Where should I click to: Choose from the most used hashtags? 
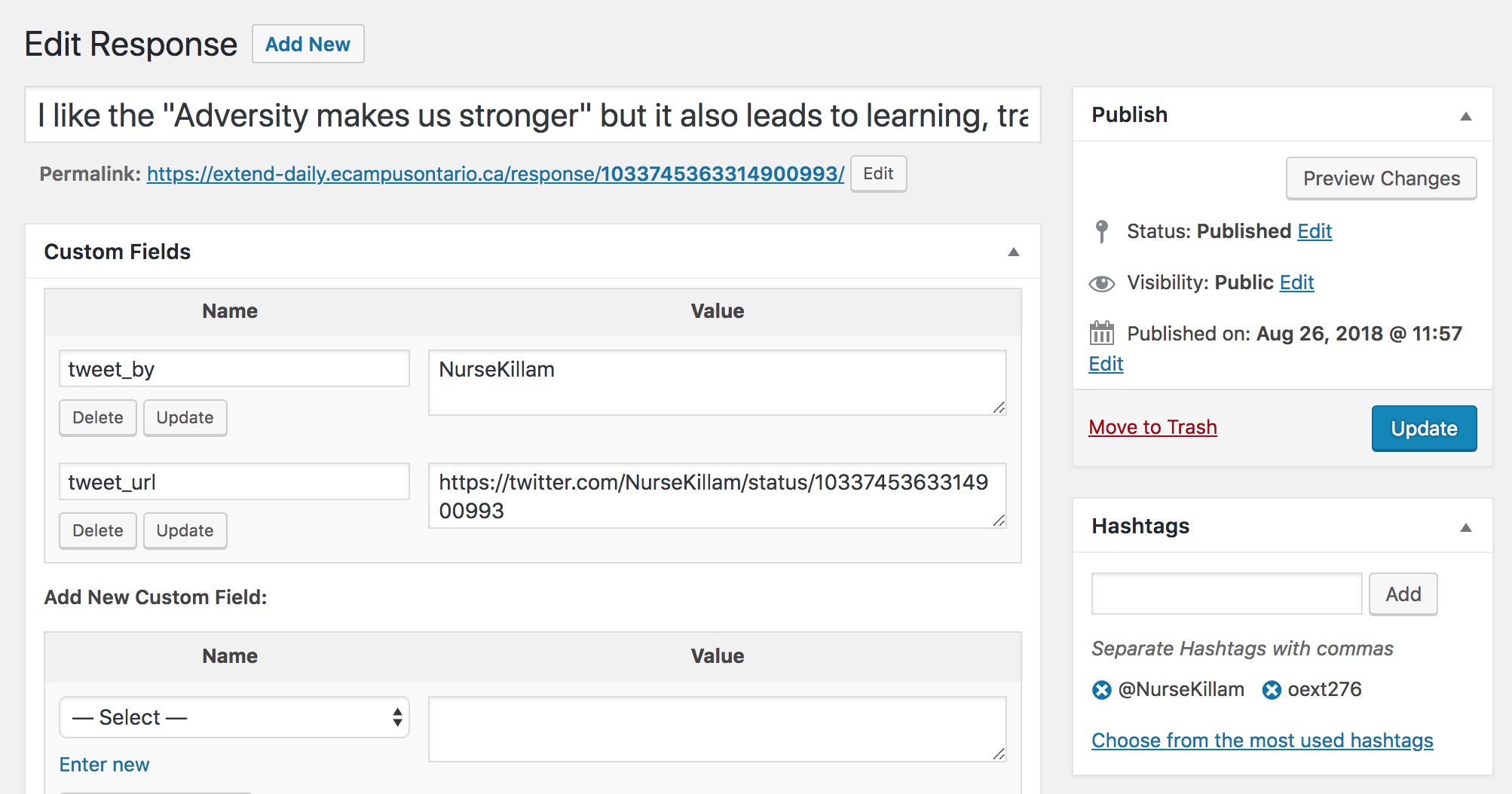[1262, 740]
